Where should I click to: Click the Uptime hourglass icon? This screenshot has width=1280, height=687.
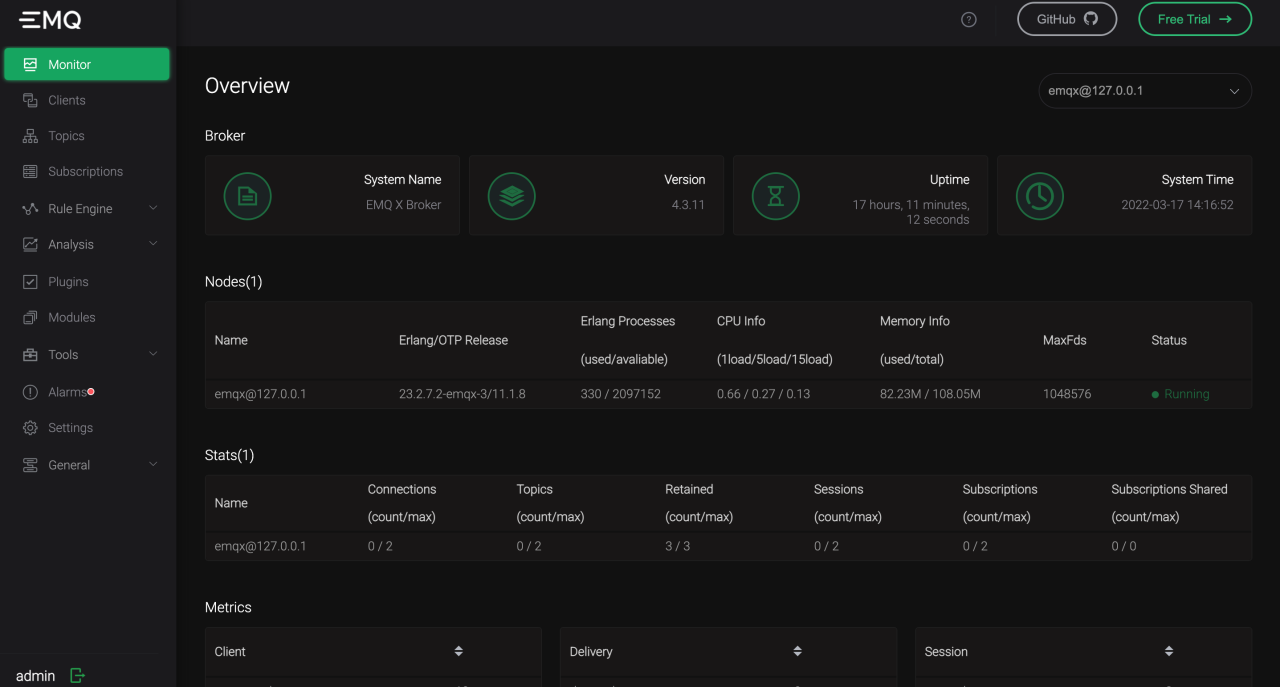[x=775, y=196]
